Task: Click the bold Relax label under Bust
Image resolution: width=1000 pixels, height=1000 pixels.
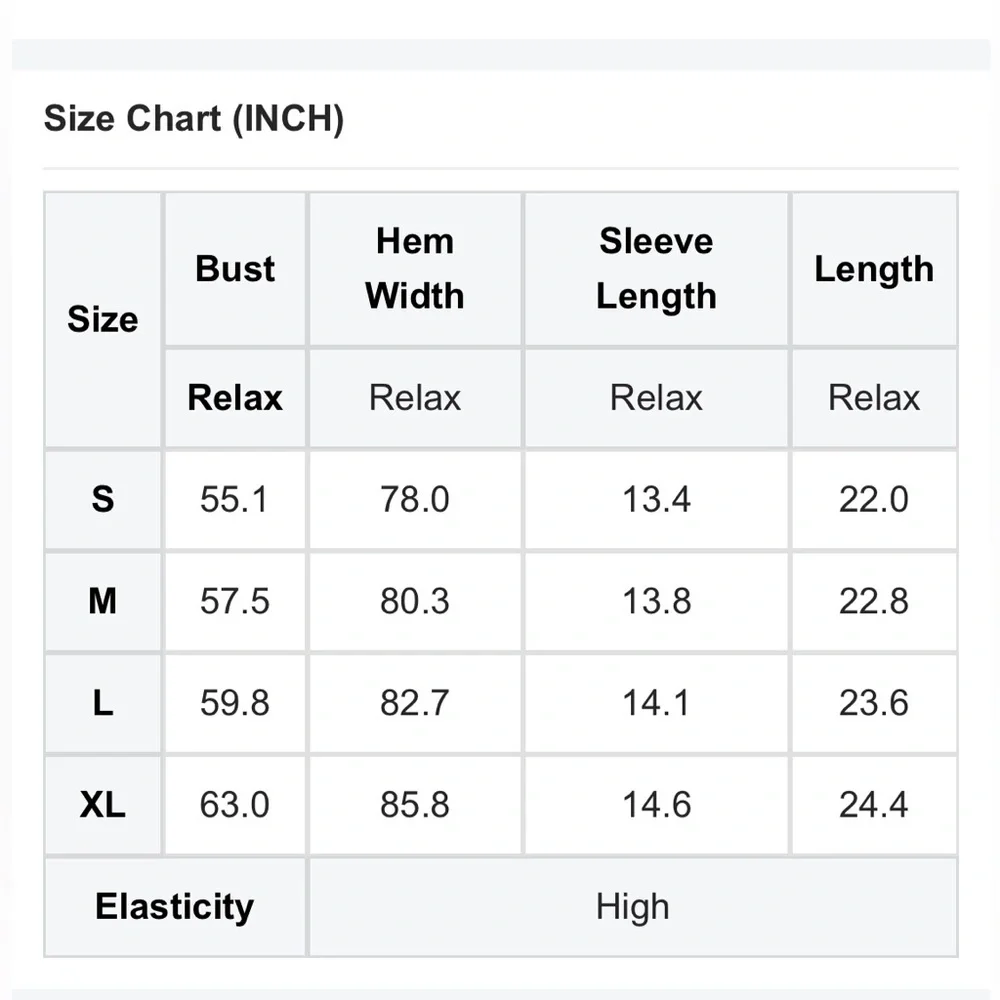Action: [x=235, y=398]
